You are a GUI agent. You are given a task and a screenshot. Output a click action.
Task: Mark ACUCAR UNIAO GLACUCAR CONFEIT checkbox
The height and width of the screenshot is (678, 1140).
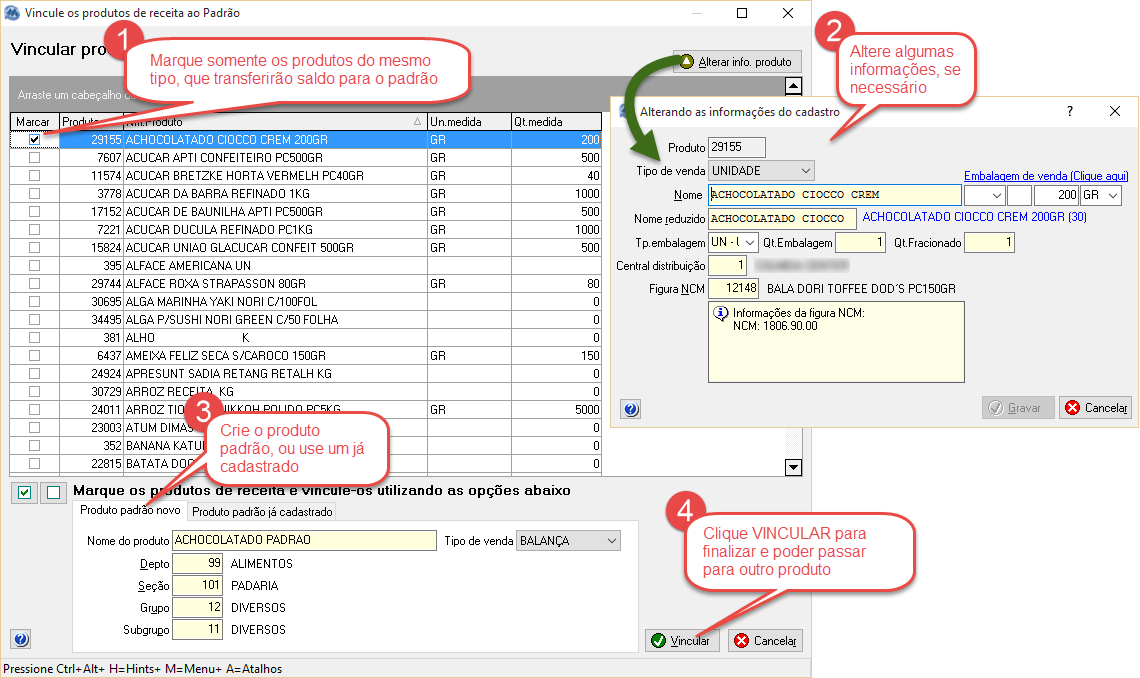click(34, 248)
